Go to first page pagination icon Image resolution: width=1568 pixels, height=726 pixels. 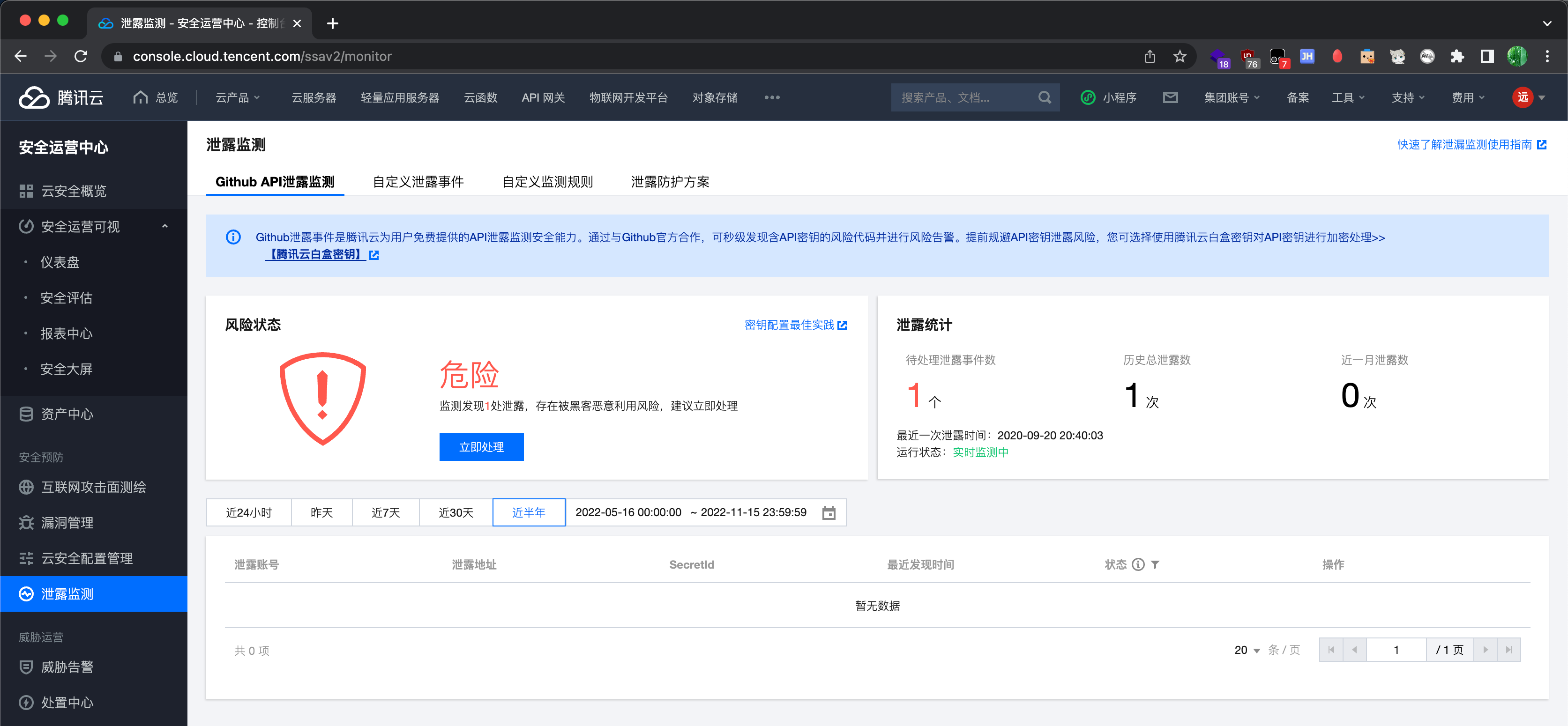(1331, 649)
